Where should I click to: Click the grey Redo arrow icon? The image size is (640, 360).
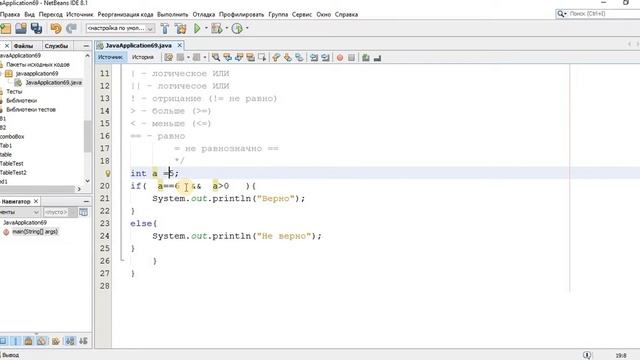point(71,29)
